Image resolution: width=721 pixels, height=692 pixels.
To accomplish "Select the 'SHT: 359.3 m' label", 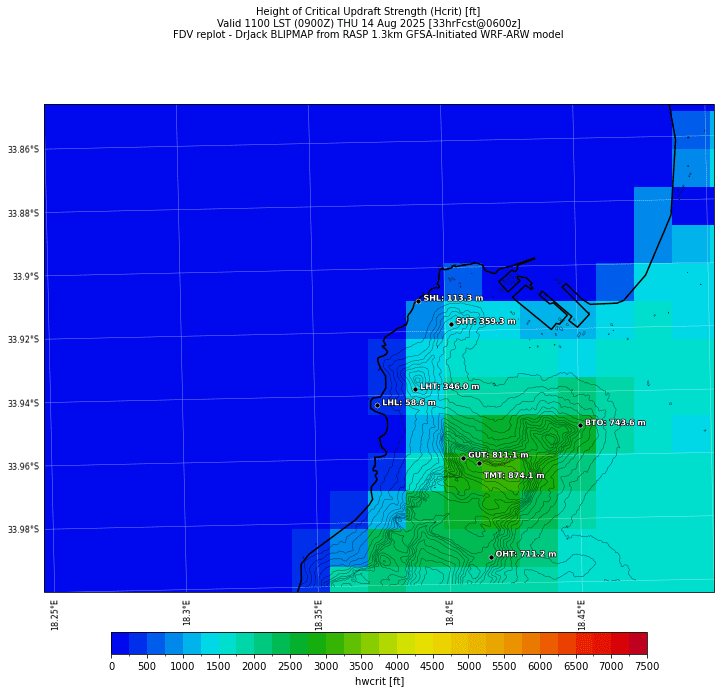I will (x=486, y=321).
